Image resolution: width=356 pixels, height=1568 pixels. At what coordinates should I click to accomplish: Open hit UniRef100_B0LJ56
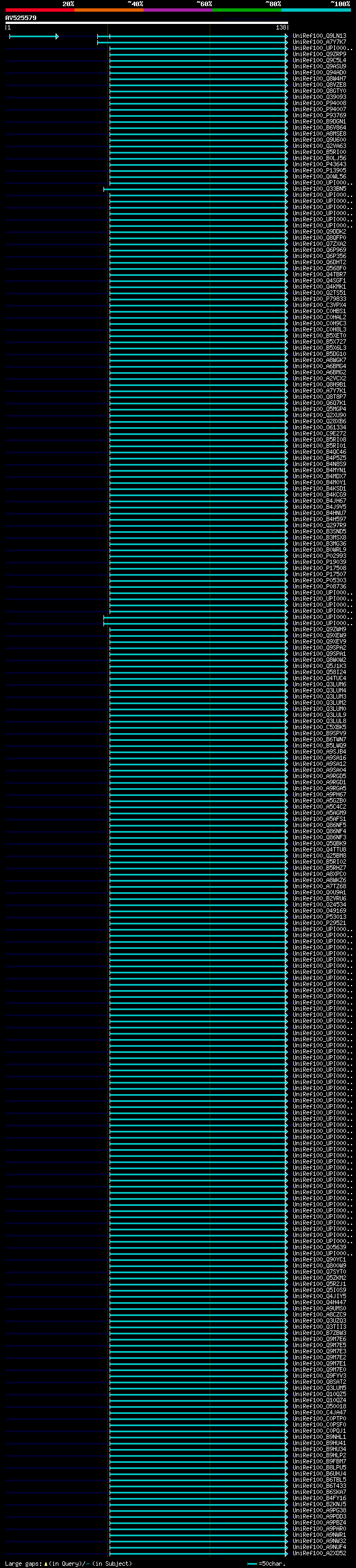319,159
